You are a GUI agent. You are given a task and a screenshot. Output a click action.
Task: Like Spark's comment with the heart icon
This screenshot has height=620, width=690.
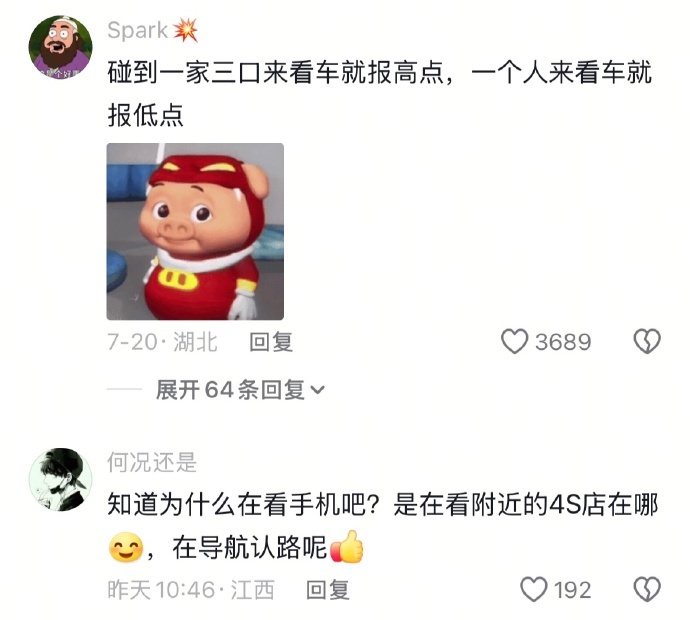[x=514, y=341]
